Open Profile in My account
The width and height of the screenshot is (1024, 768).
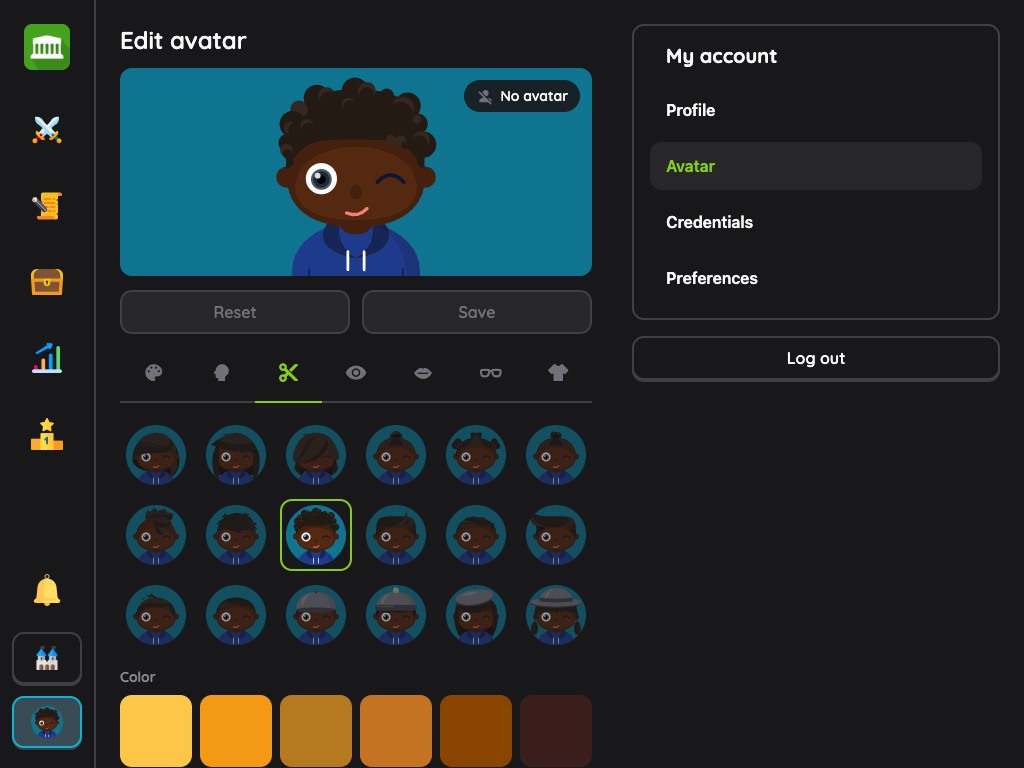(816, 110)
